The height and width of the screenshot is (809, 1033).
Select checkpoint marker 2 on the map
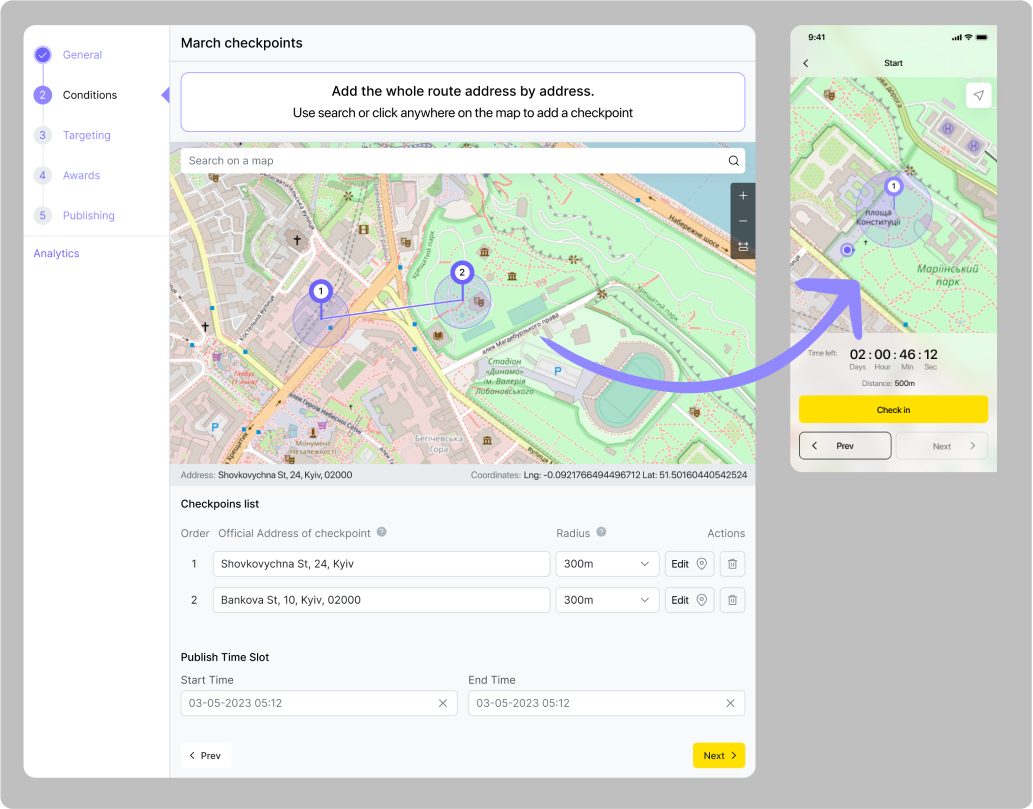click(x=461, y=272)
